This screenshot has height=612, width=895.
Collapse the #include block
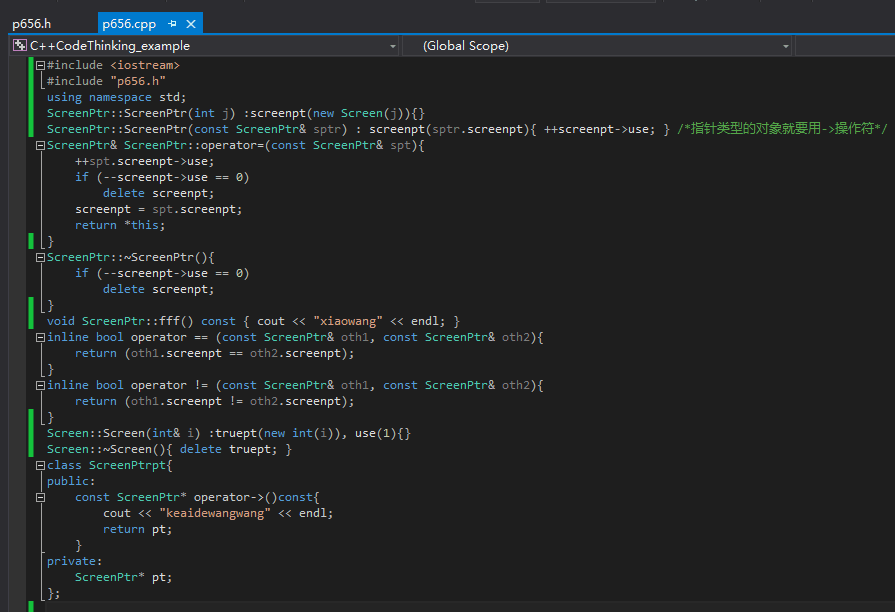40,65
